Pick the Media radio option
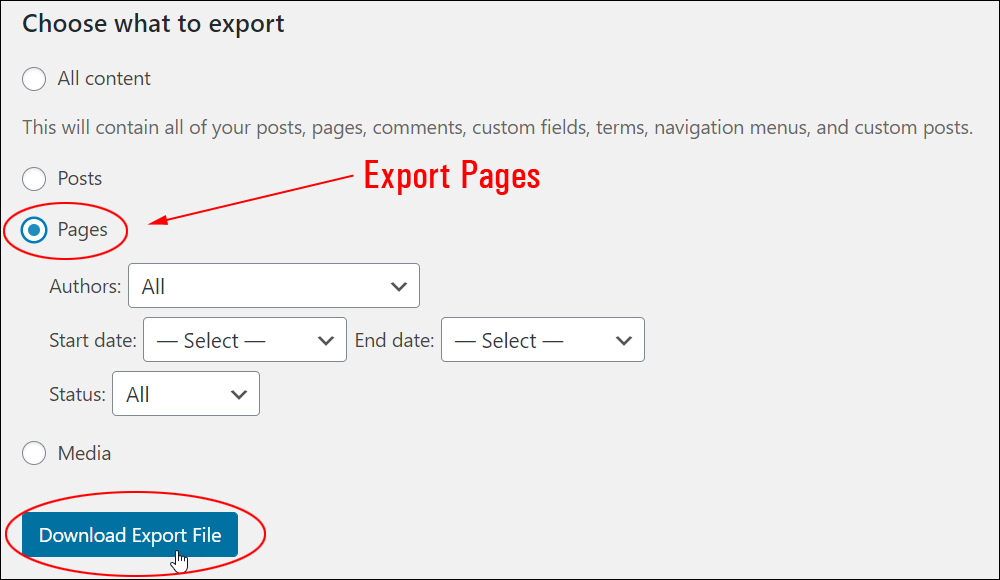This screenshot has height=580, width=1000. [34, 454]
